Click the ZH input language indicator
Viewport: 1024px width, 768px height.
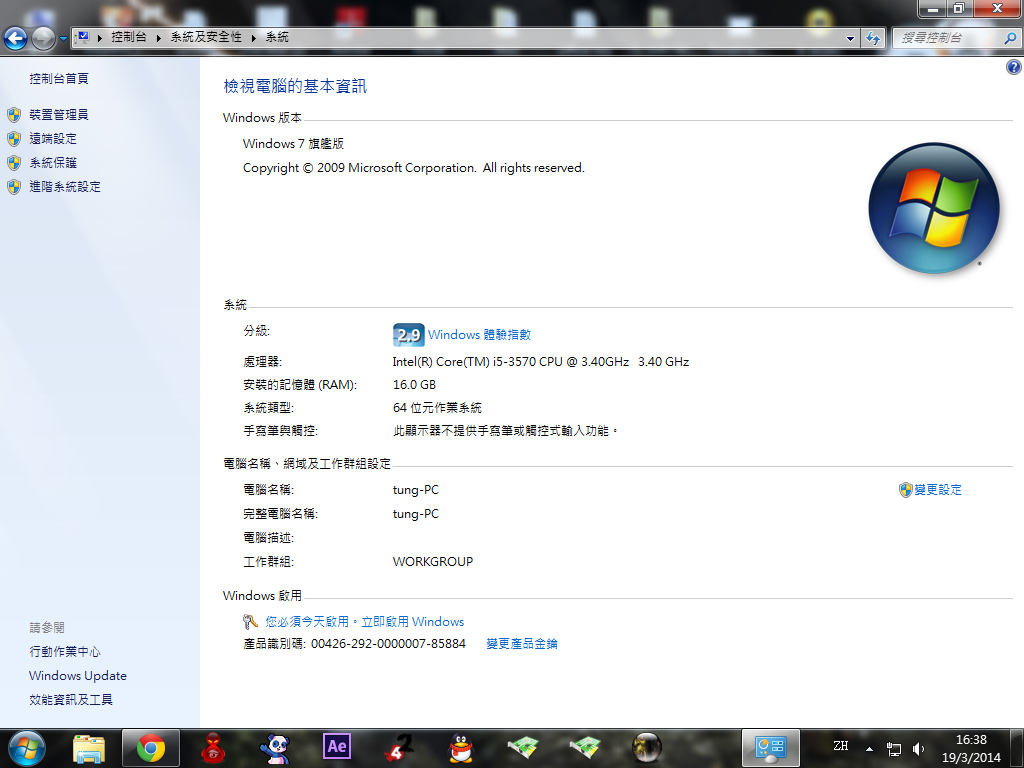(x=840, y=746)
